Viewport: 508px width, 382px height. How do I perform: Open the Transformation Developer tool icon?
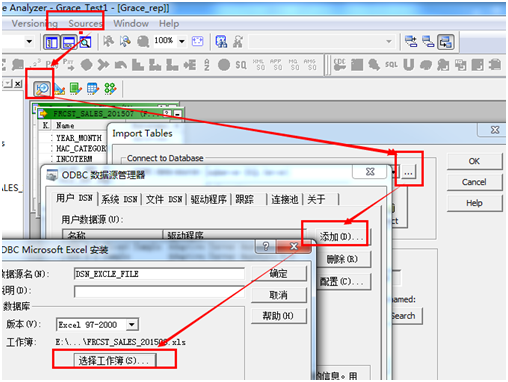coord(76,89)
